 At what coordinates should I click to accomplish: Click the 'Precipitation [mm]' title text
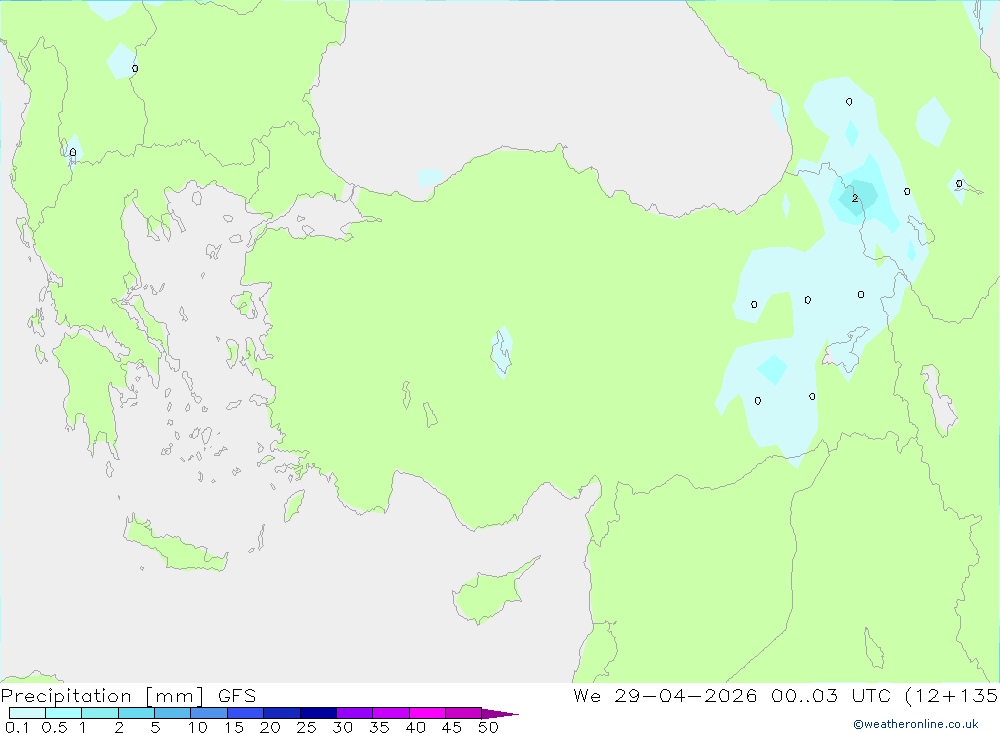pyautogui.click(x=102, y=695)
